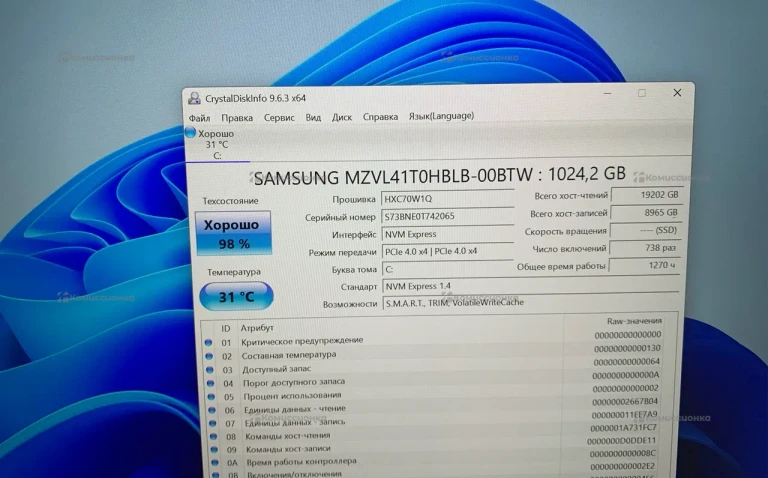Viewport: 768px width, 478px height.
Task: Click the Буква тома field C:
Action: (x=447, y=269)
